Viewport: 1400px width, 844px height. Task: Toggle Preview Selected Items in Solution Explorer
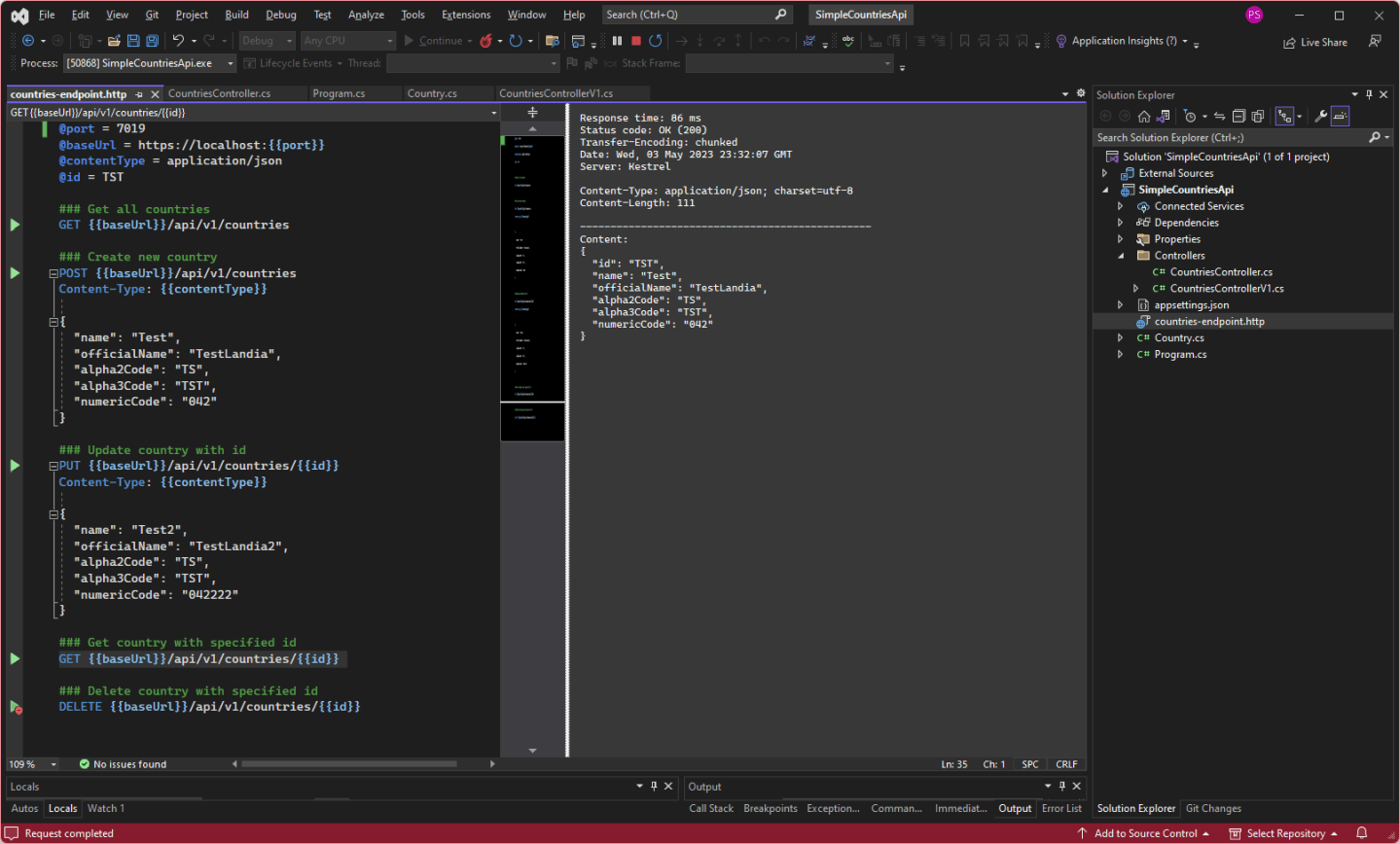click(1341, 116)
